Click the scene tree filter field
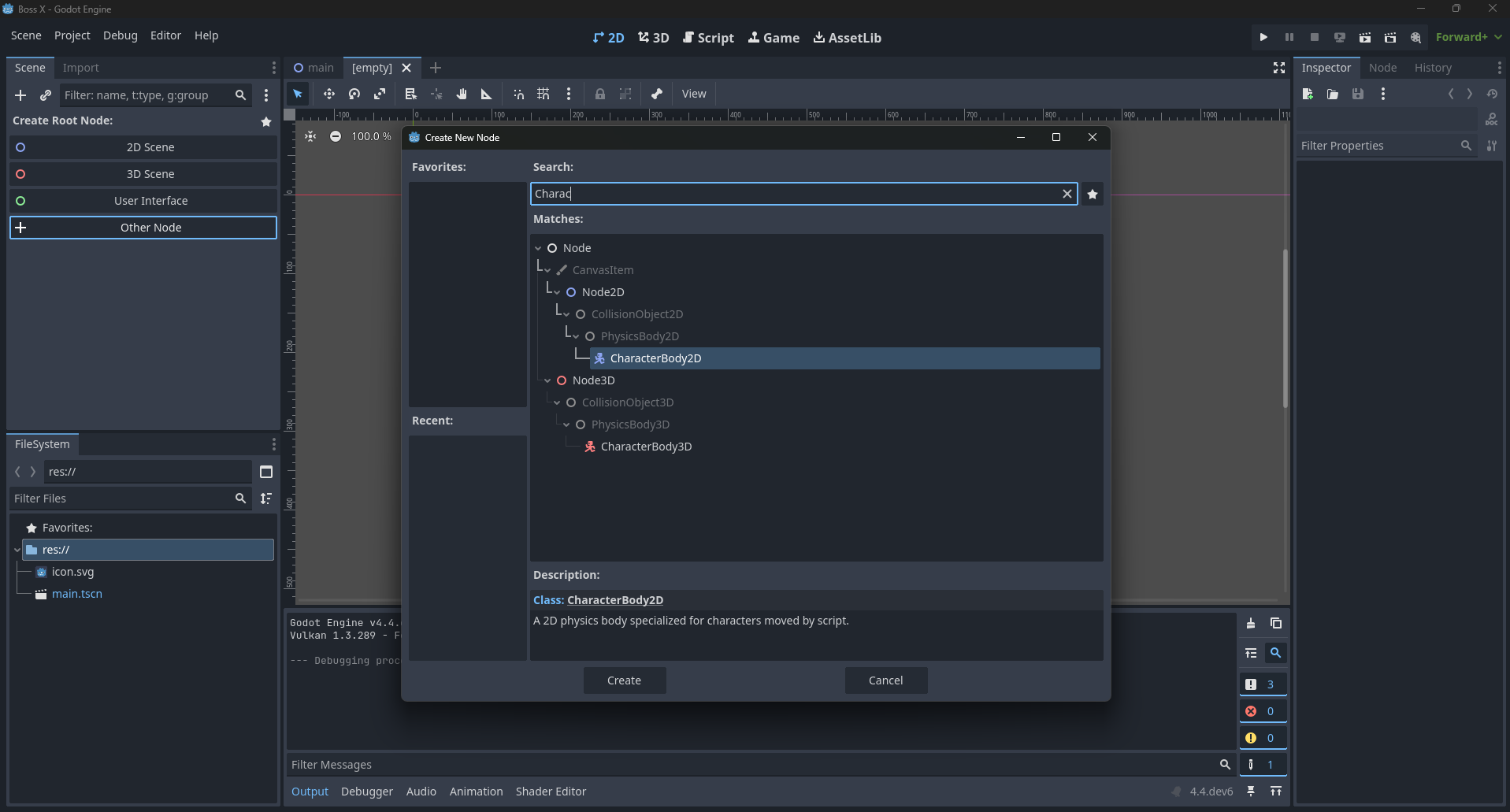This screenshot has width=1510, height=812. pyautogui.click(x=156, y=95)
